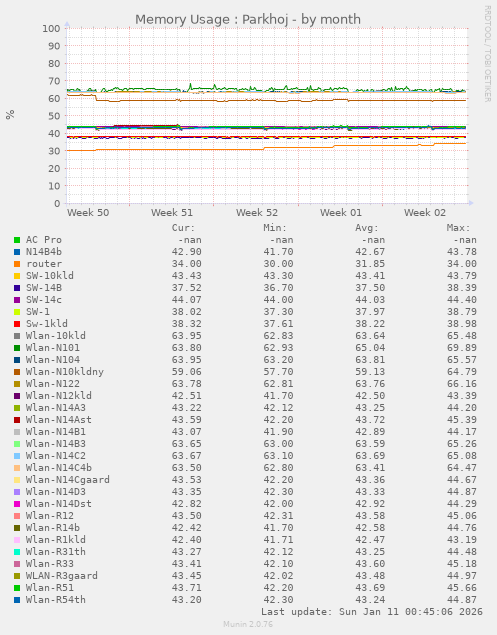Select the 'SW-14B' legend label
This screenshot has width=497, height=635.
pos(44,288)
